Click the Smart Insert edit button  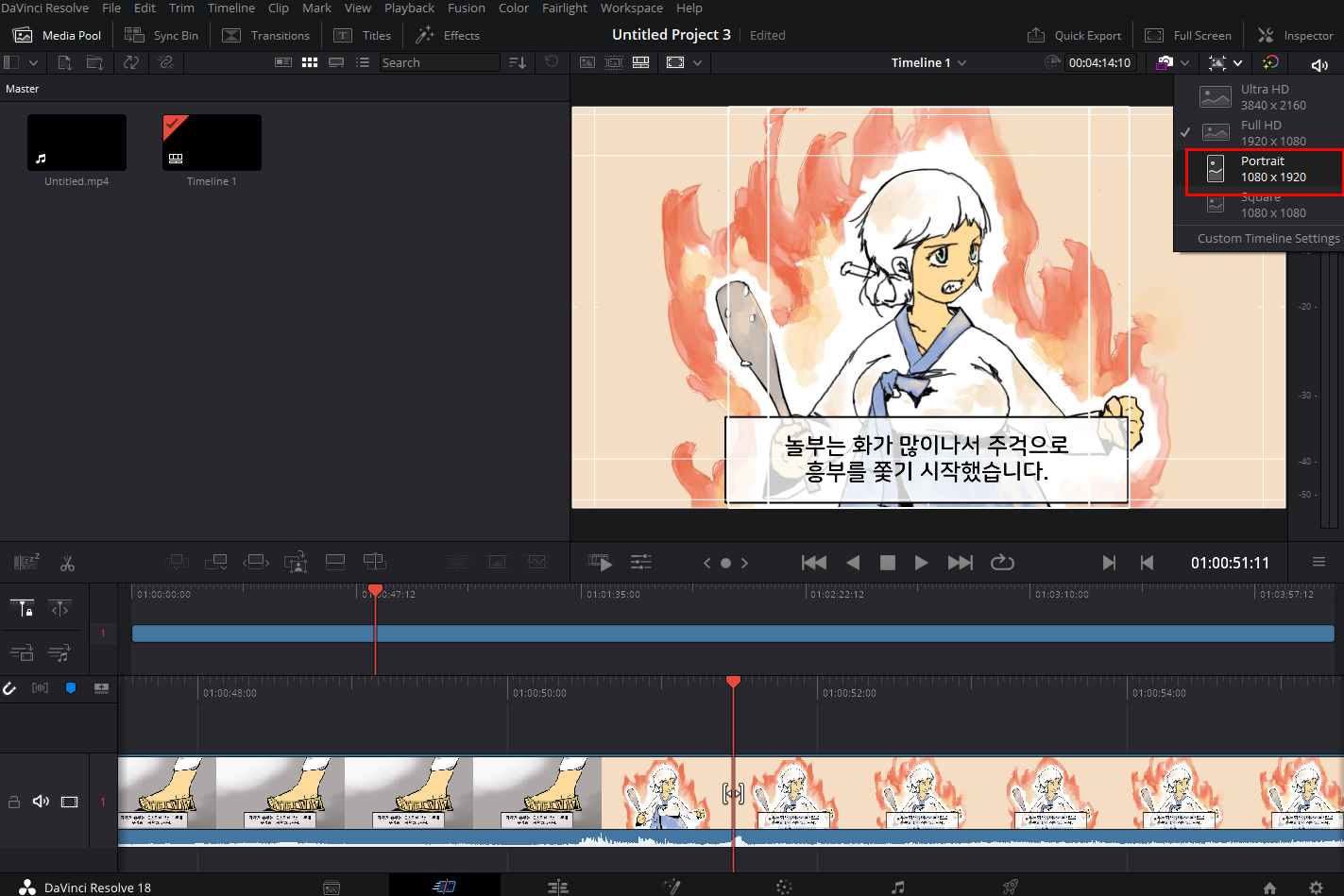(176, 562)
